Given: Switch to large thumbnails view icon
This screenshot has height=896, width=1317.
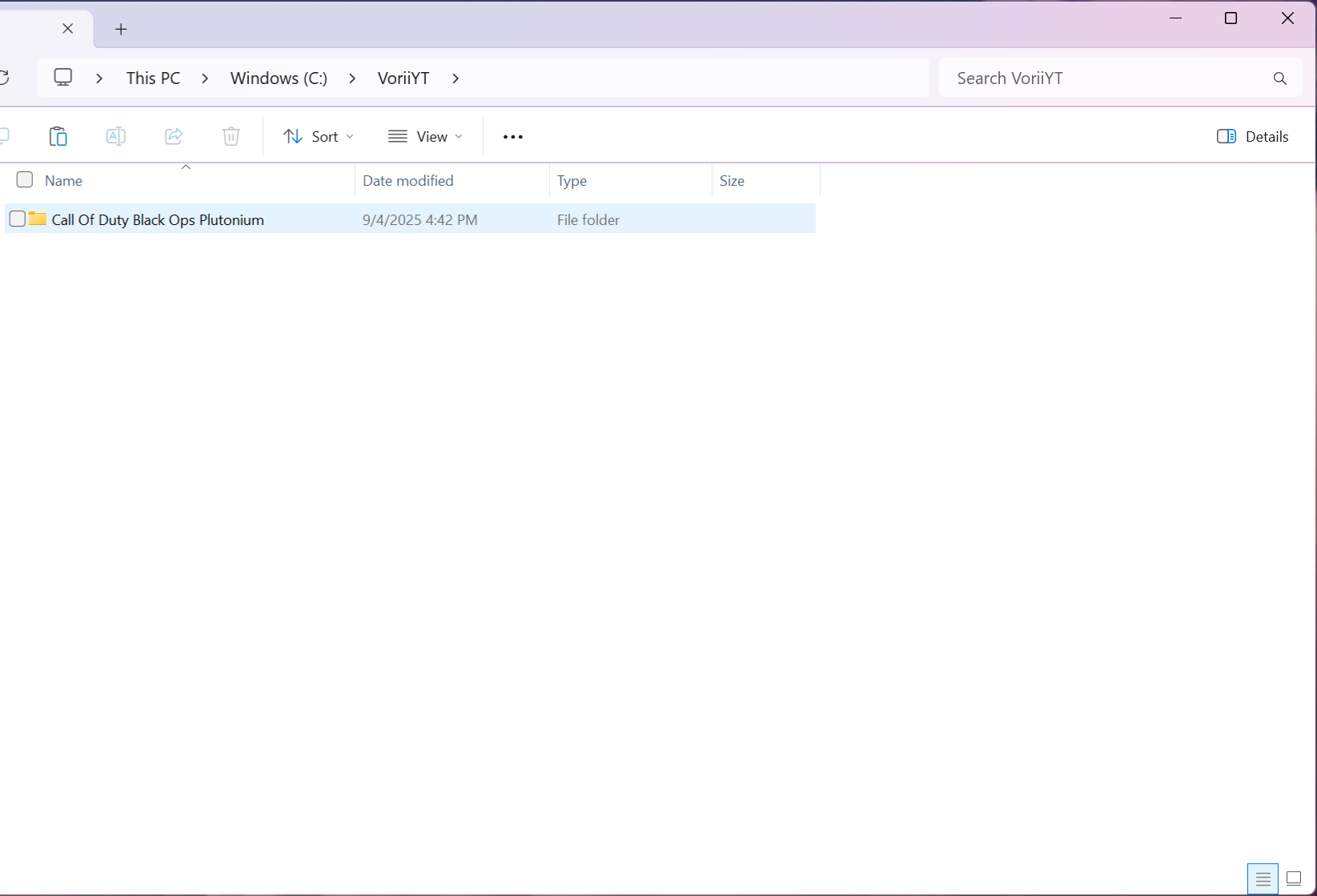Looking at the screenshot, I should (1294, 878).
